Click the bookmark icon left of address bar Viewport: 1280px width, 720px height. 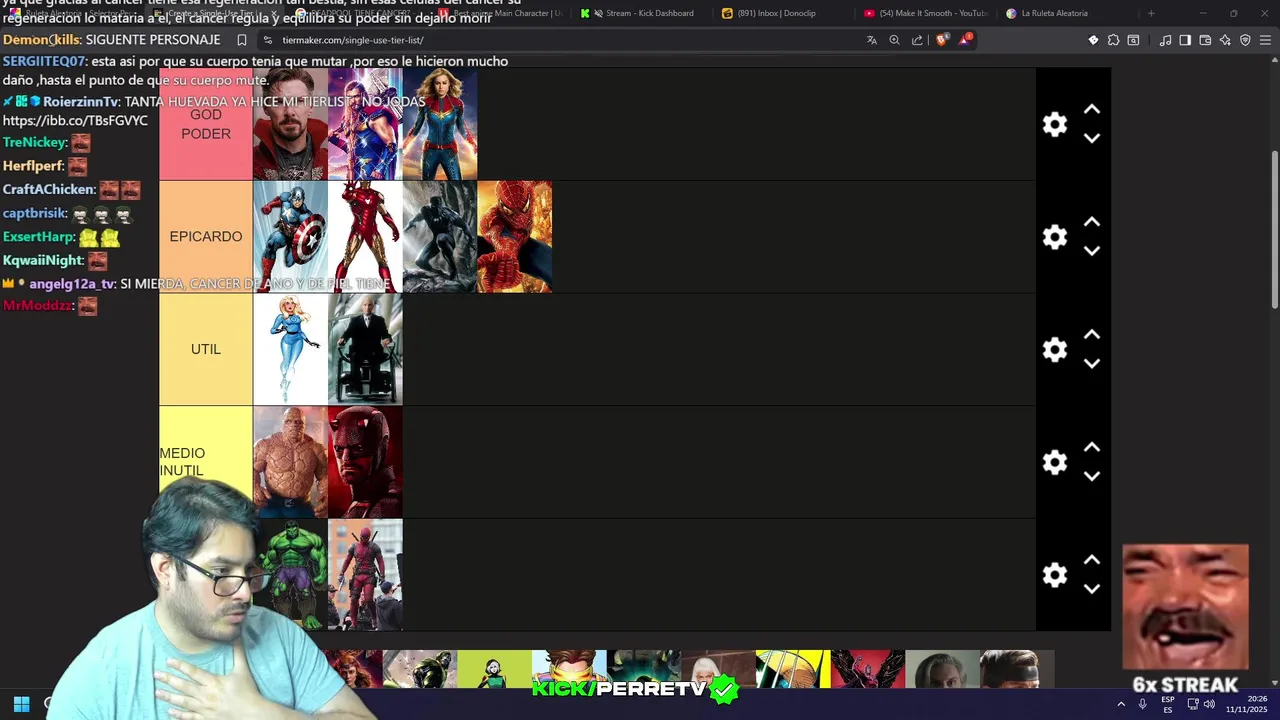click(242, 40)
